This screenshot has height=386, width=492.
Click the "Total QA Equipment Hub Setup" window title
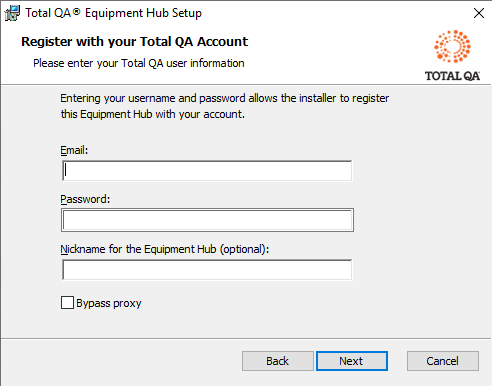(x=113, y=13)
